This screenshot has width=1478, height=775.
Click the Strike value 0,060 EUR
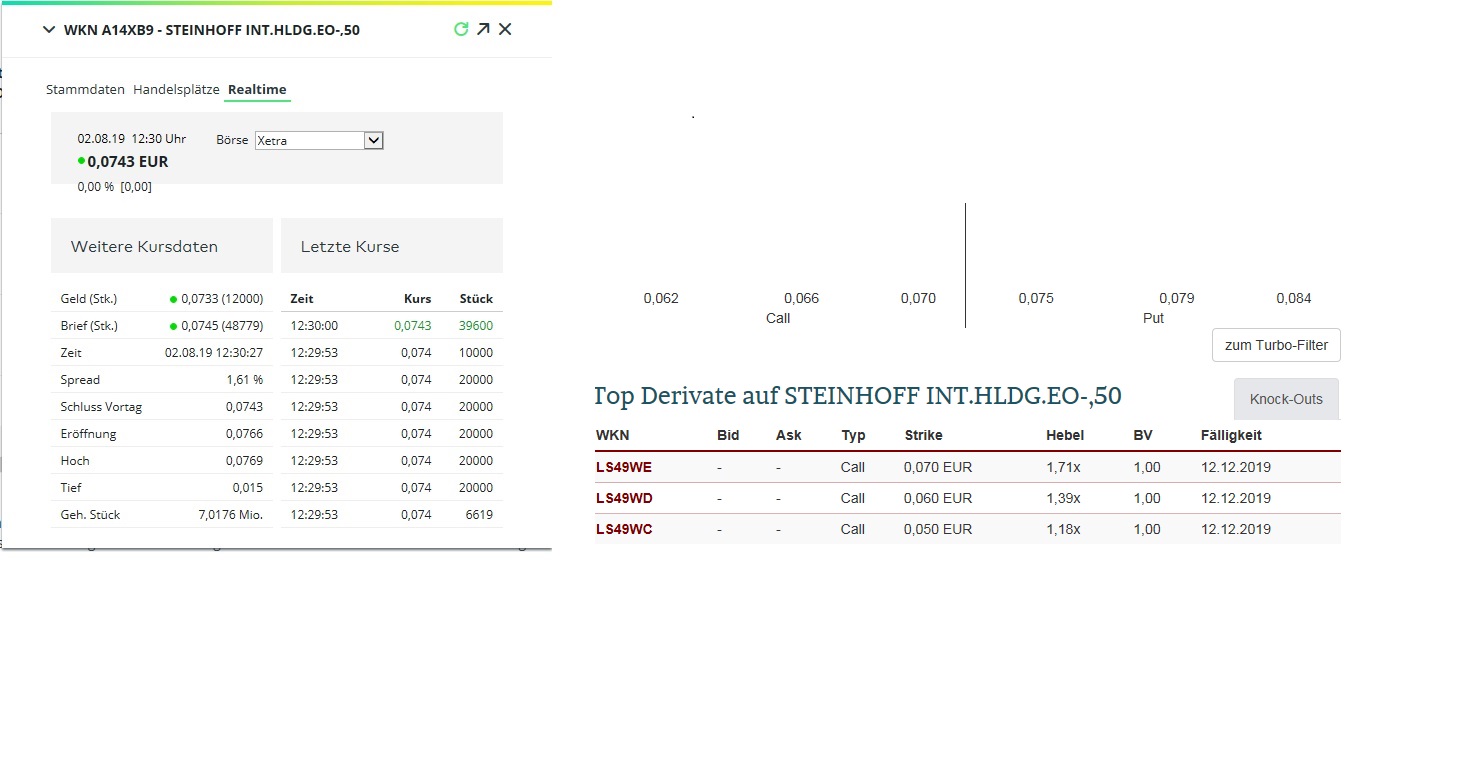click(x=938, y=498)
